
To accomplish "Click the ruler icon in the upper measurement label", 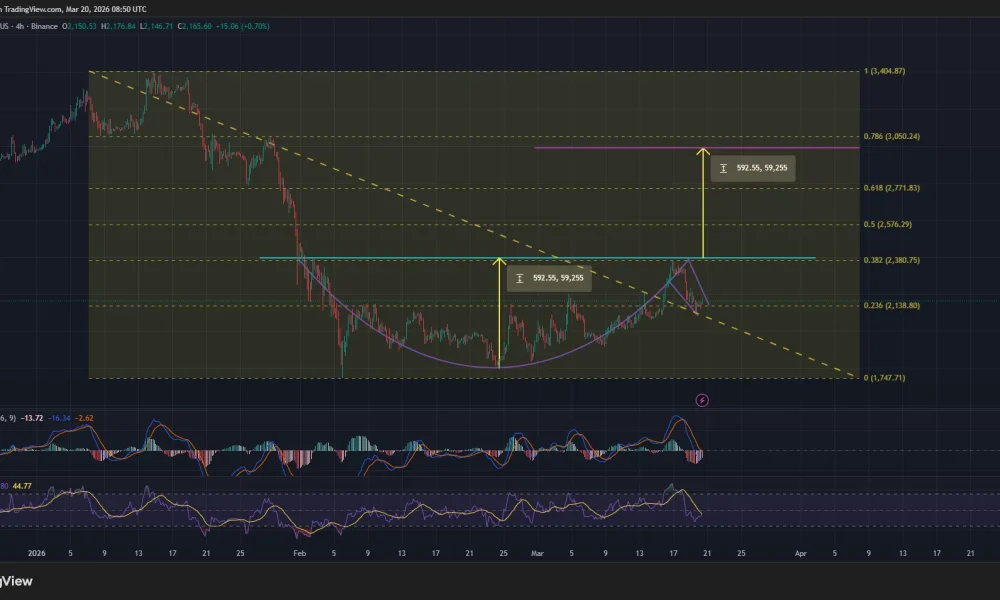I will 723,168.
